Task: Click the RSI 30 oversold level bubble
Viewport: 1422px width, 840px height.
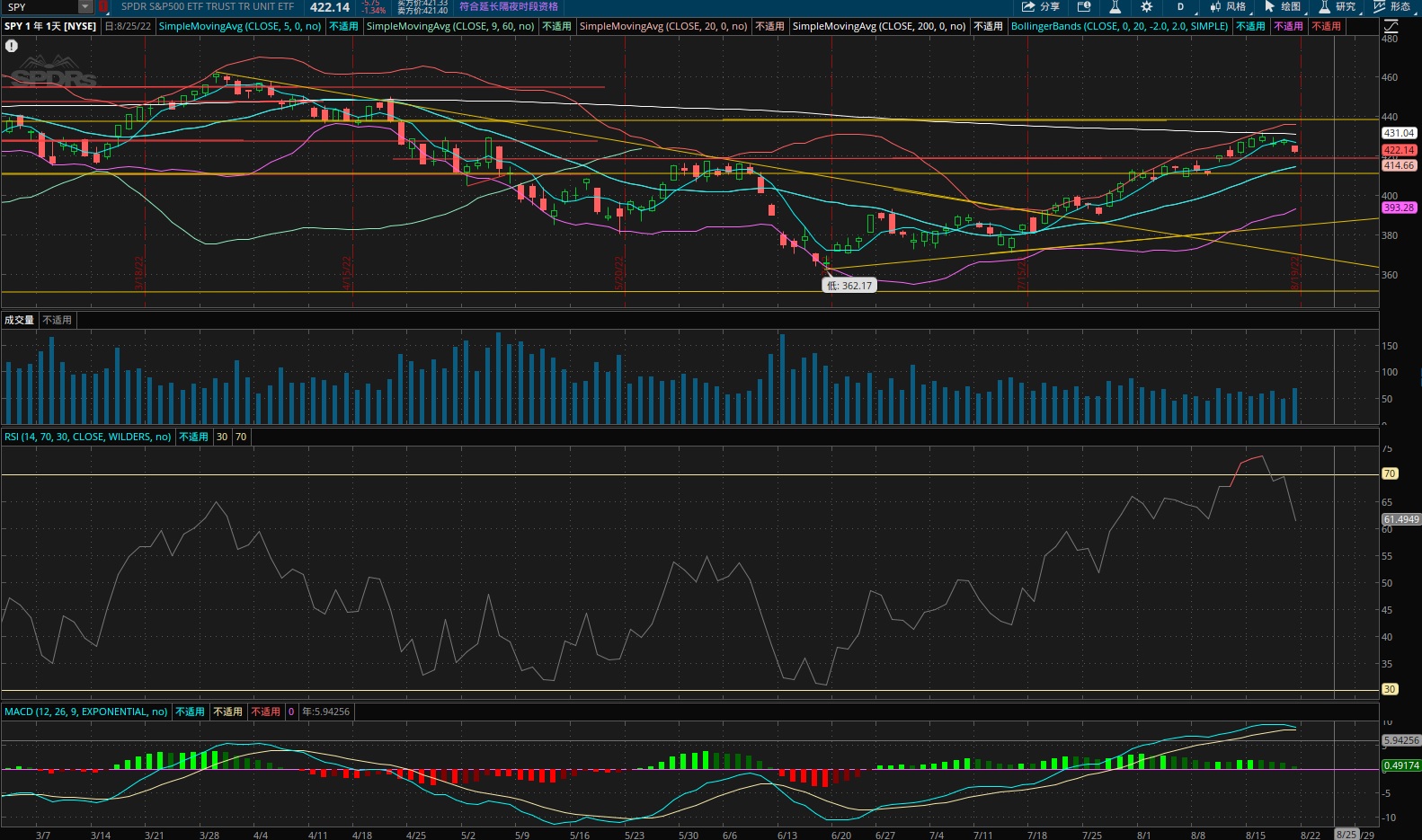Action: tap(1390, 689)
